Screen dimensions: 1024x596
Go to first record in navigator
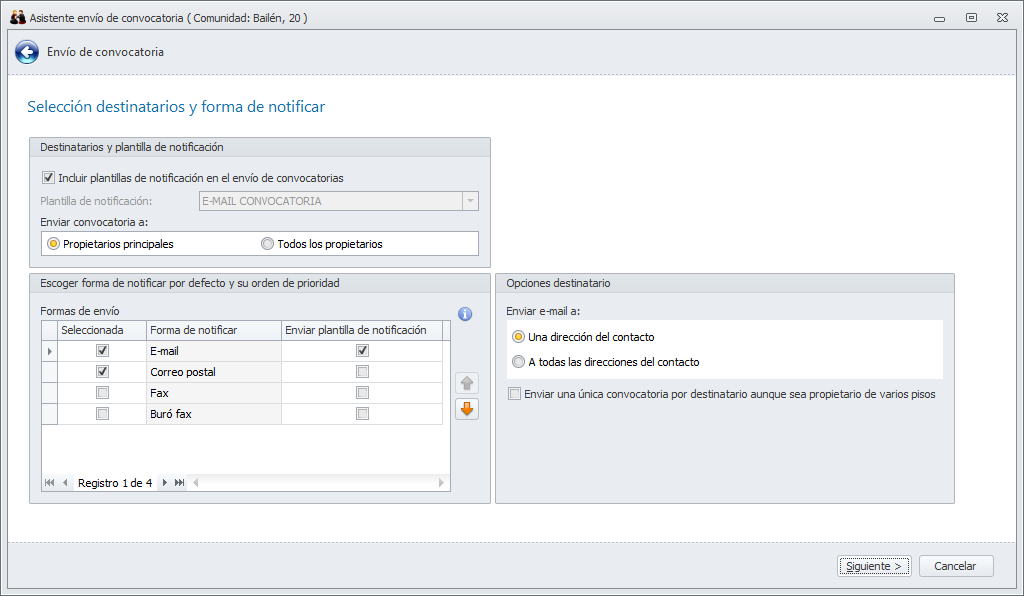[x=50, y=483]
